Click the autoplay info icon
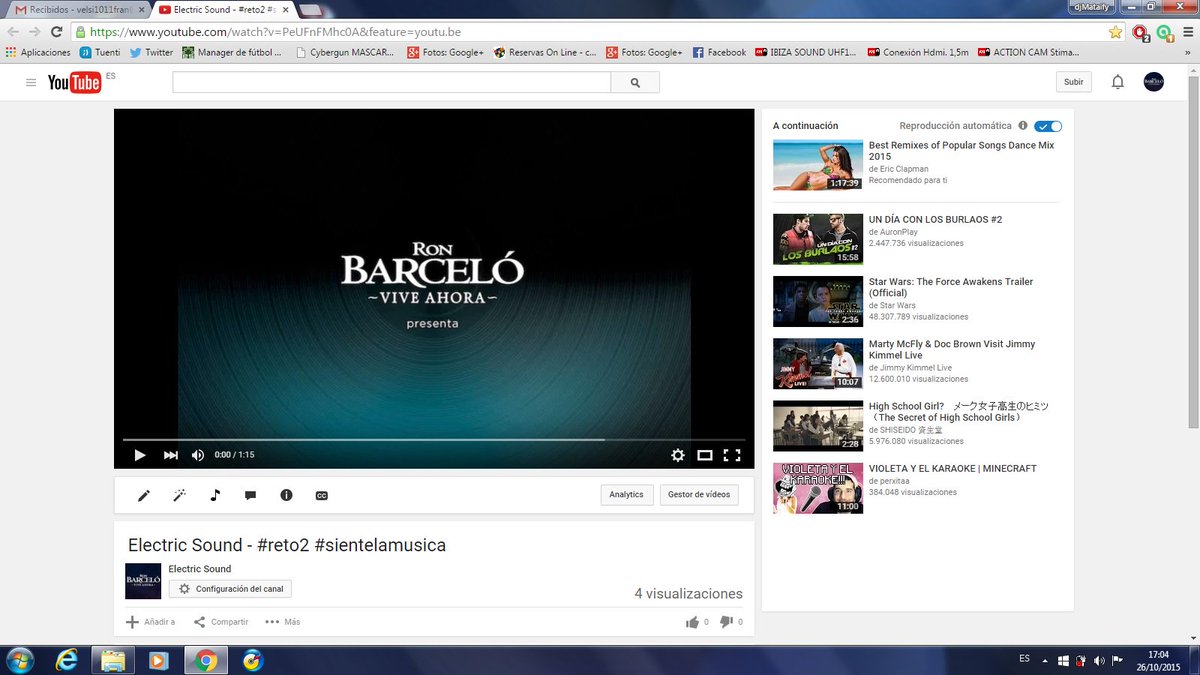The width and height of the screenshot is (1200, 675). click(1022, 126)
